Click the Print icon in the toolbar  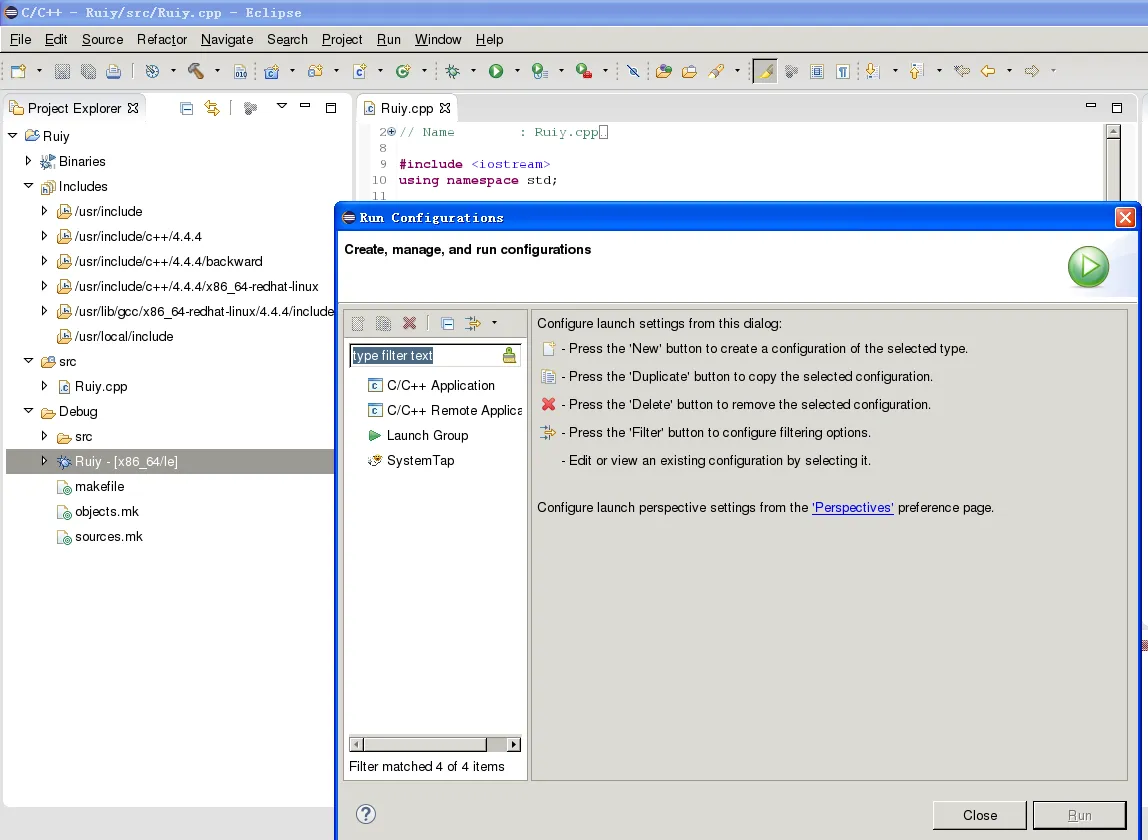click(113, 71)
